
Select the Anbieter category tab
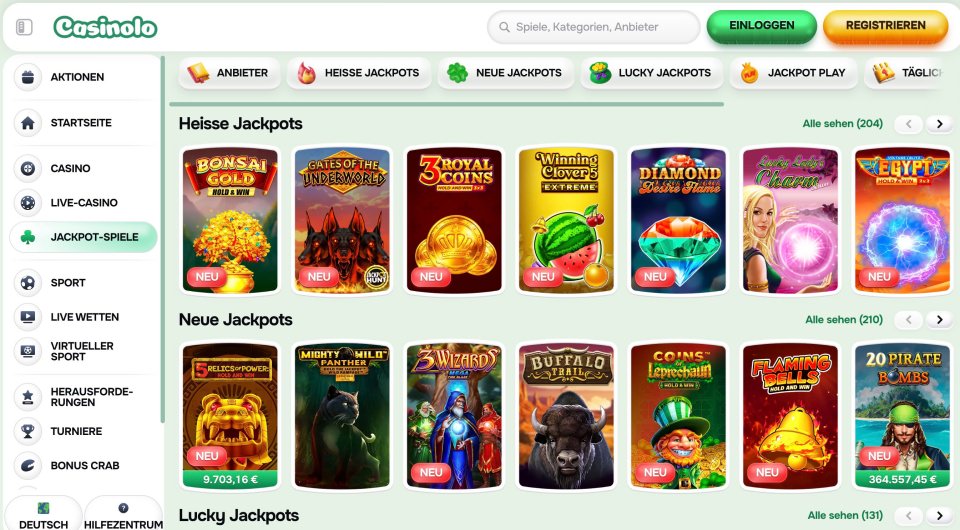229,73
